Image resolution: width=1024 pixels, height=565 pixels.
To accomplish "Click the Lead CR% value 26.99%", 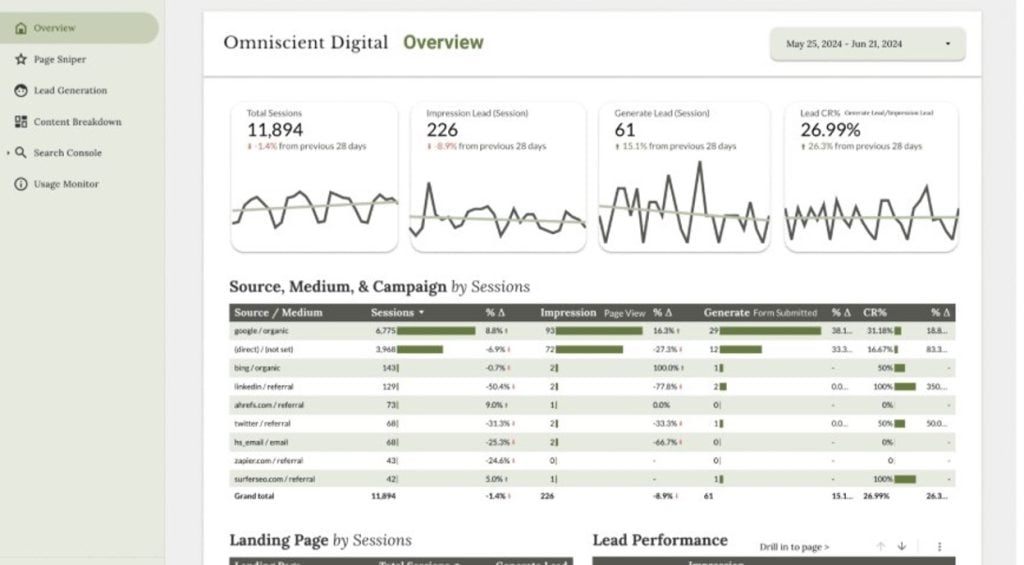I will (830, 129).
